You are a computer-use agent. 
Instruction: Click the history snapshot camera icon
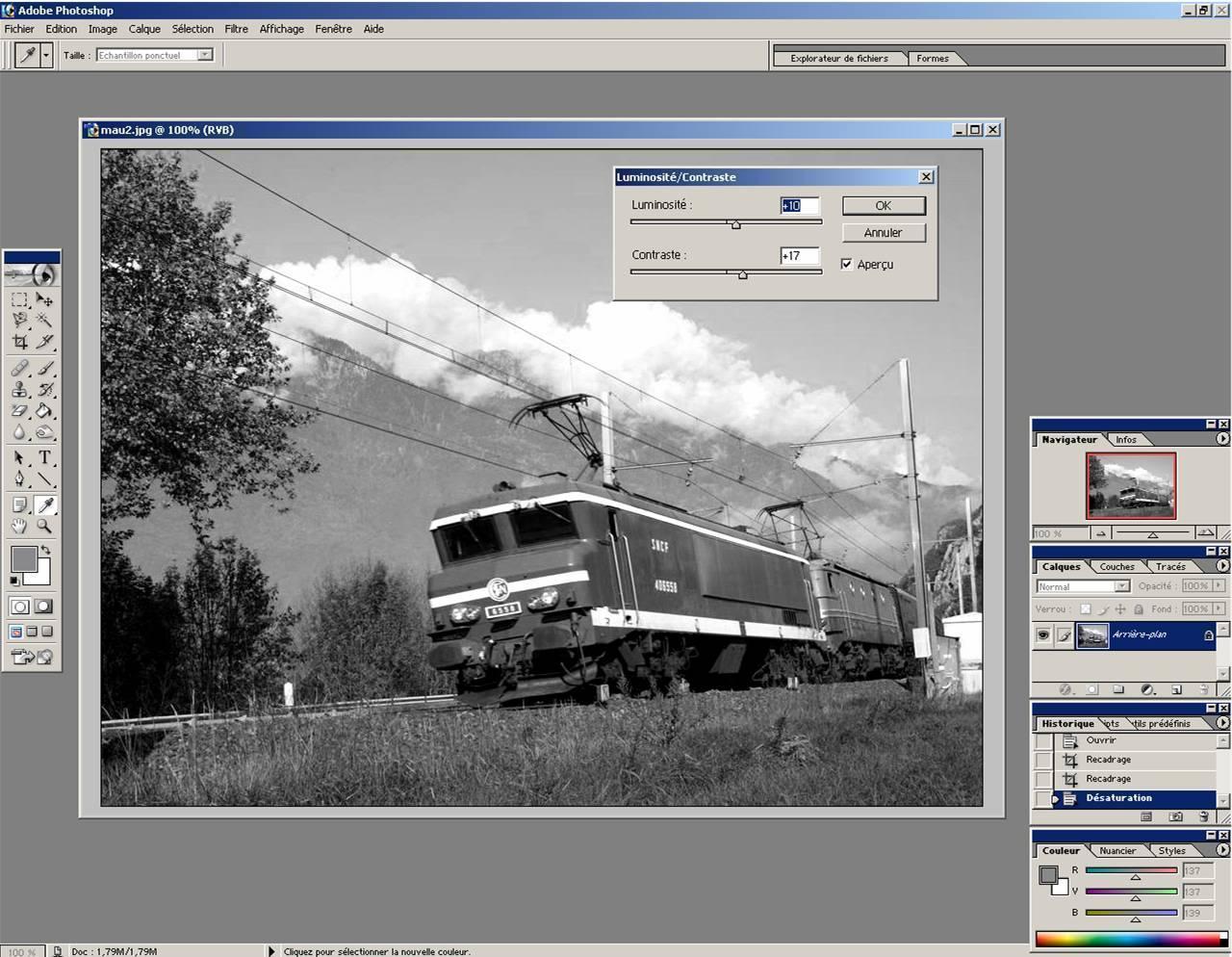pos(1175,816)
